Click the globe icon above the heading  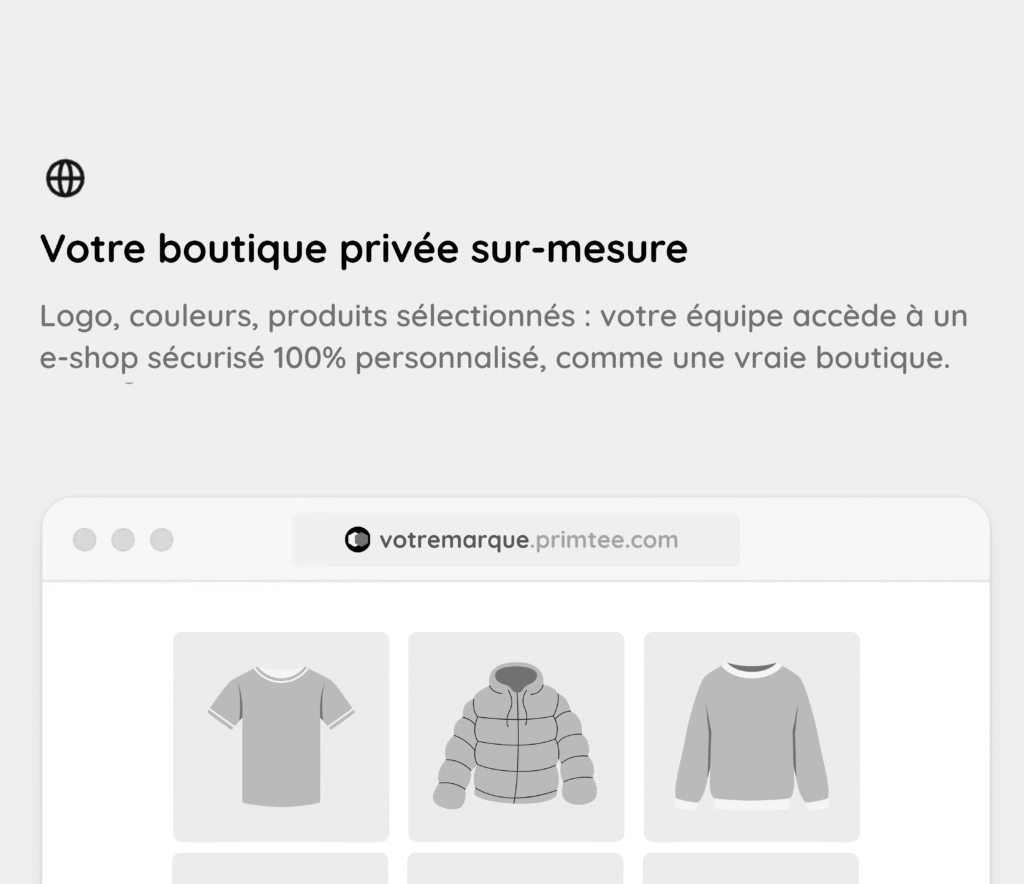point(65,178)
